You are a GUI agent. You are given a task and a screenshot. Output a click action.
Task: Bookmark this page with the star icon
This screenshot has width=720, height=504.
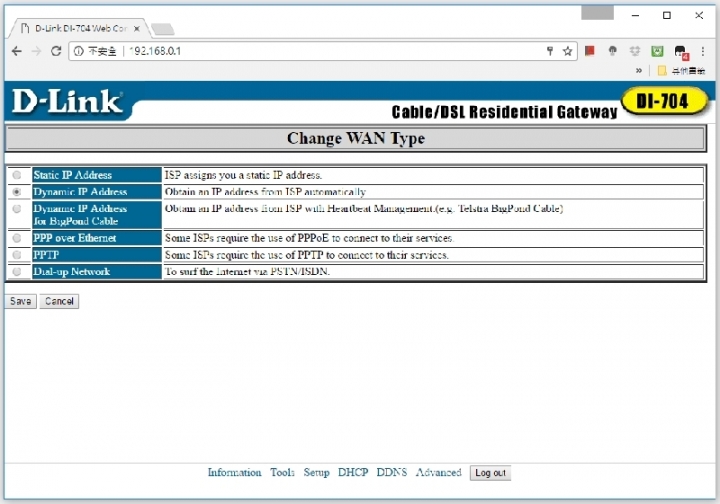(568, 51)
